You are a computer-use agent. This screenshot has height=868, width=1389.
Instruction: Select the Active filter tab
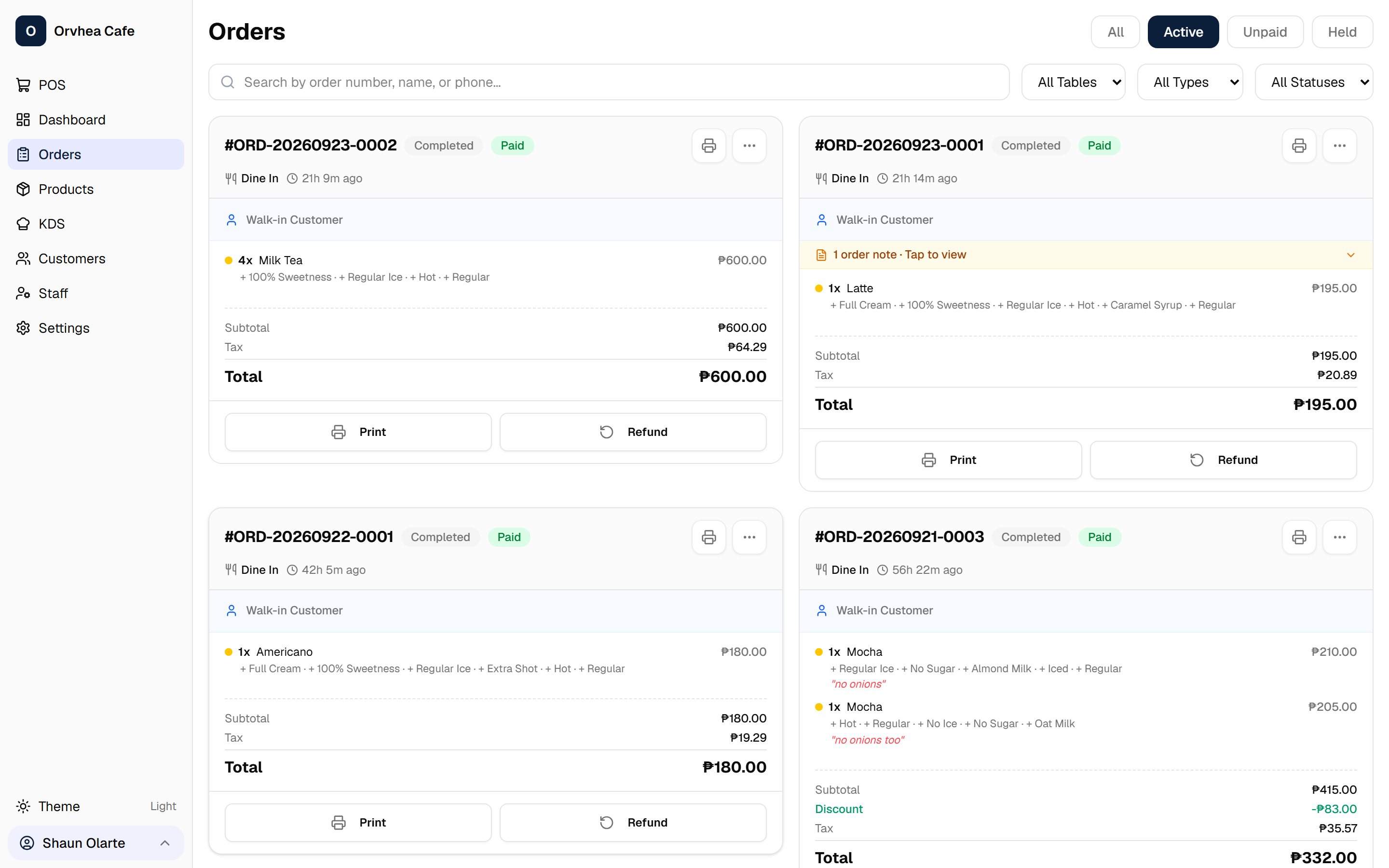[x=1183, y=32]
